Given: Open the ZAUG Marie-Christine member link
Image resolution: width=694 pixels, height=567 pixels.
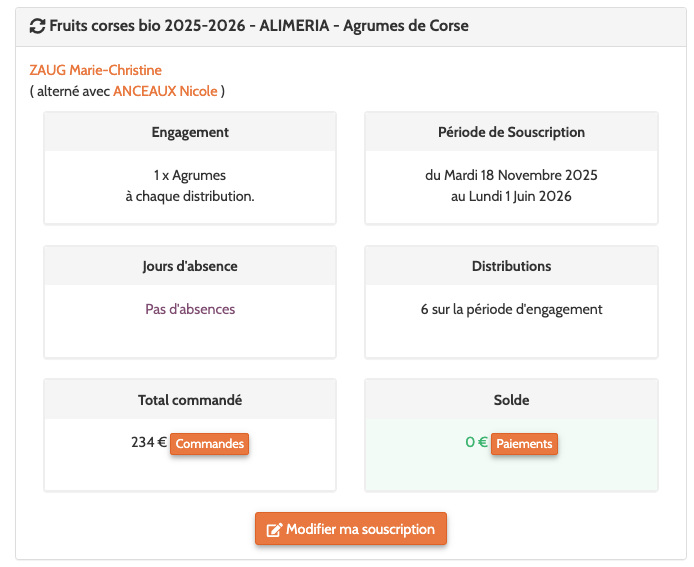Looking at the screenshot, I should 96,70.
